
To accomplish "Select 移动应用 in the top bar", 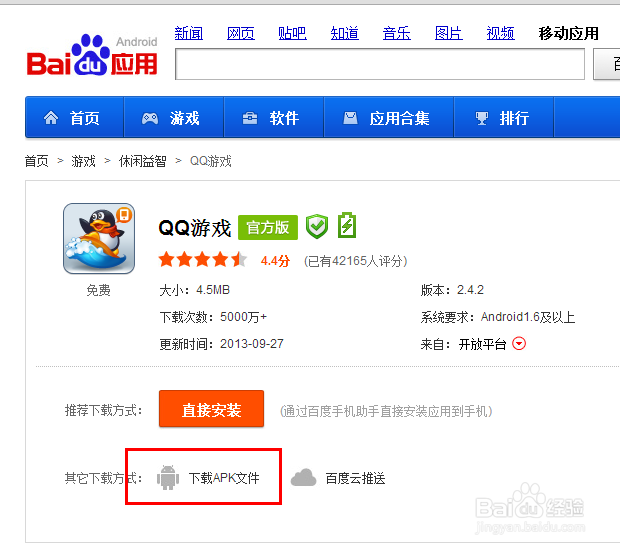I will pos(569,33).
